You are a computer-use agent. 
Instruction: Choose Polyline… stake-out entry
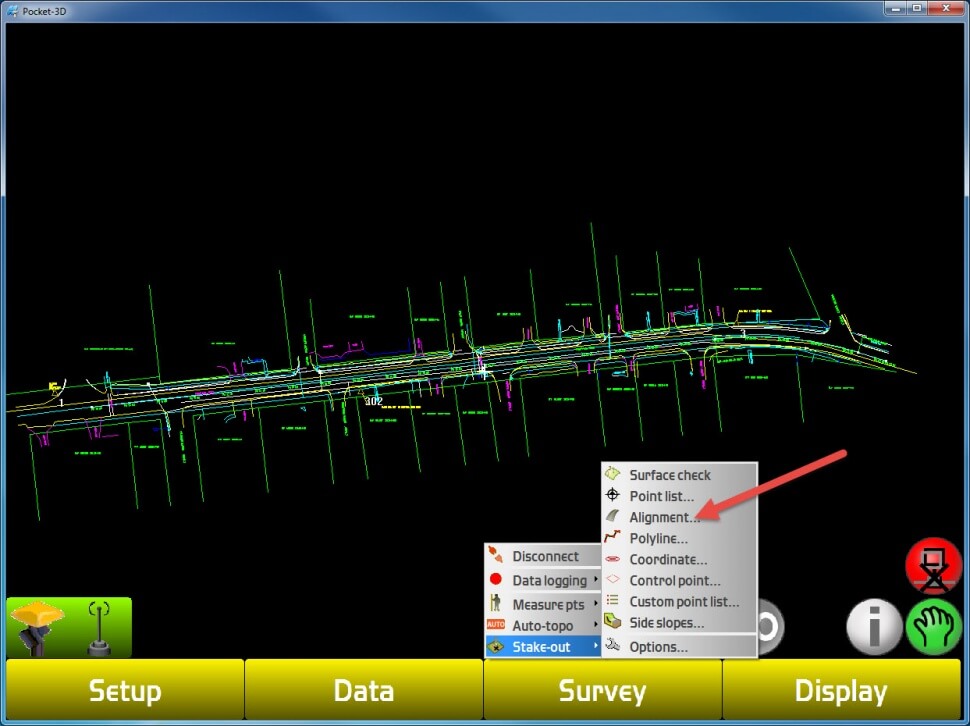coord(658,539)
